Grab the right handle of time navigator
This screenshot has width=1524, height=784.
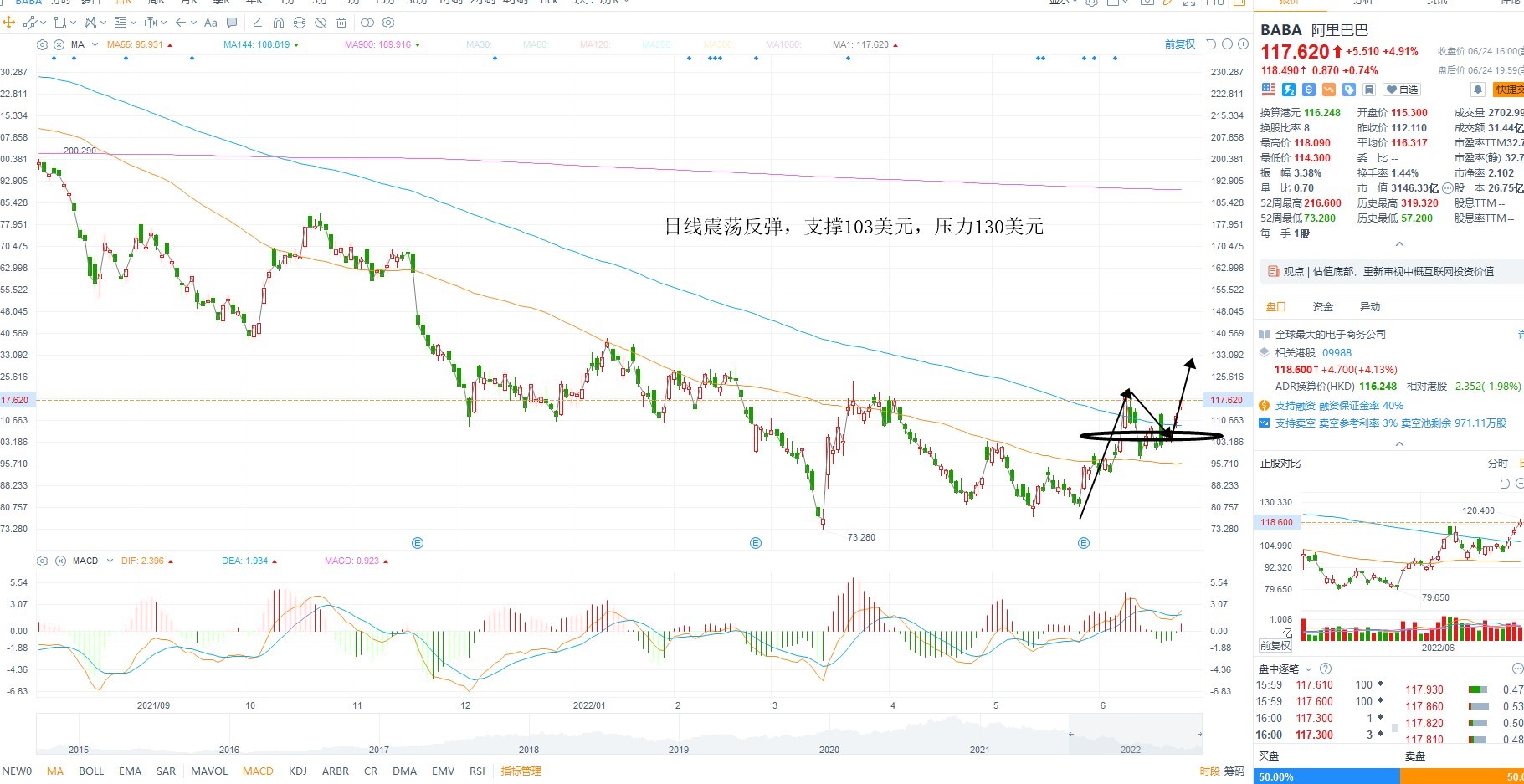1199,734
